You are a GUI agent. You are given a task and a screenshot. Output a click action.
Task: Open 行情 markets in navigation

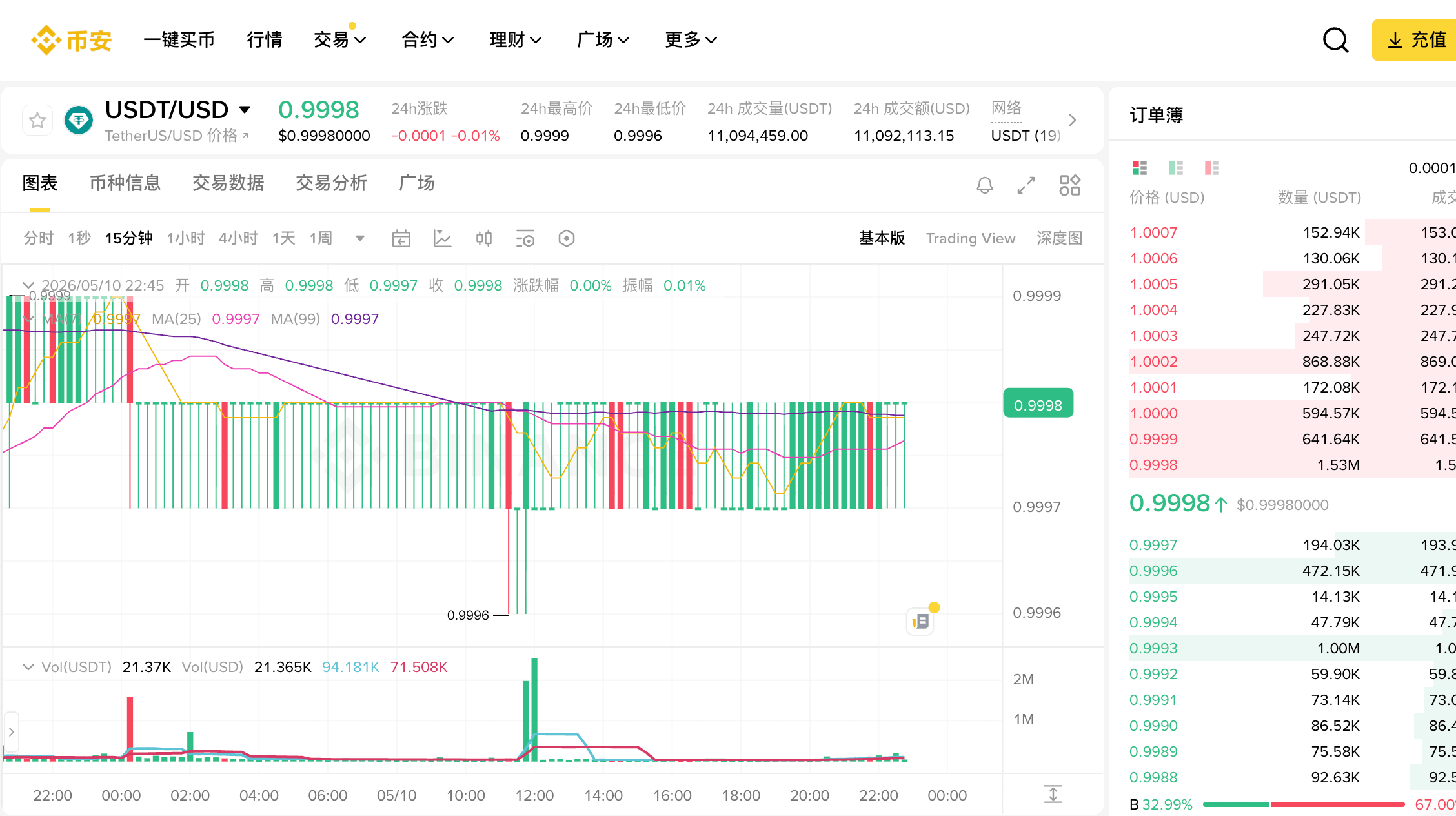[x=264, y=40]
